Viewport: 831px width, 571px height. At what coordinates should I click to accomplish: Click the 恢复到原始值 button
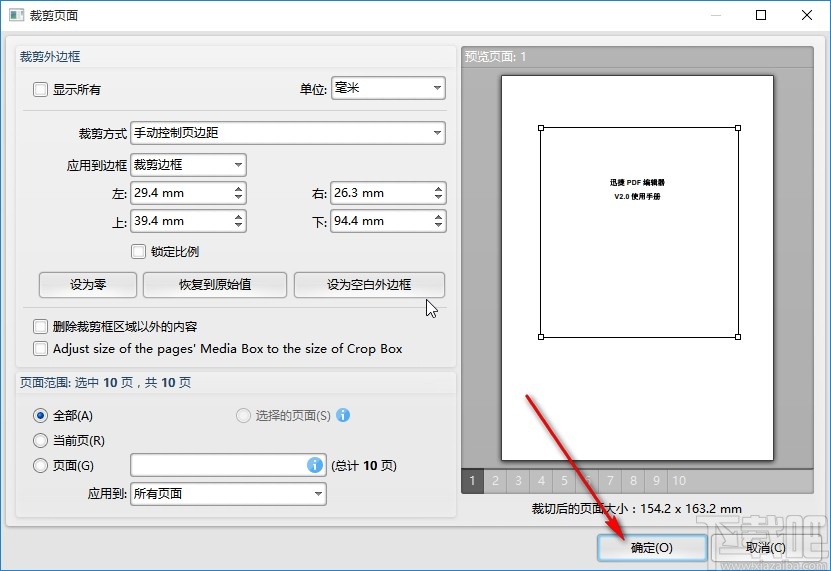215,285
